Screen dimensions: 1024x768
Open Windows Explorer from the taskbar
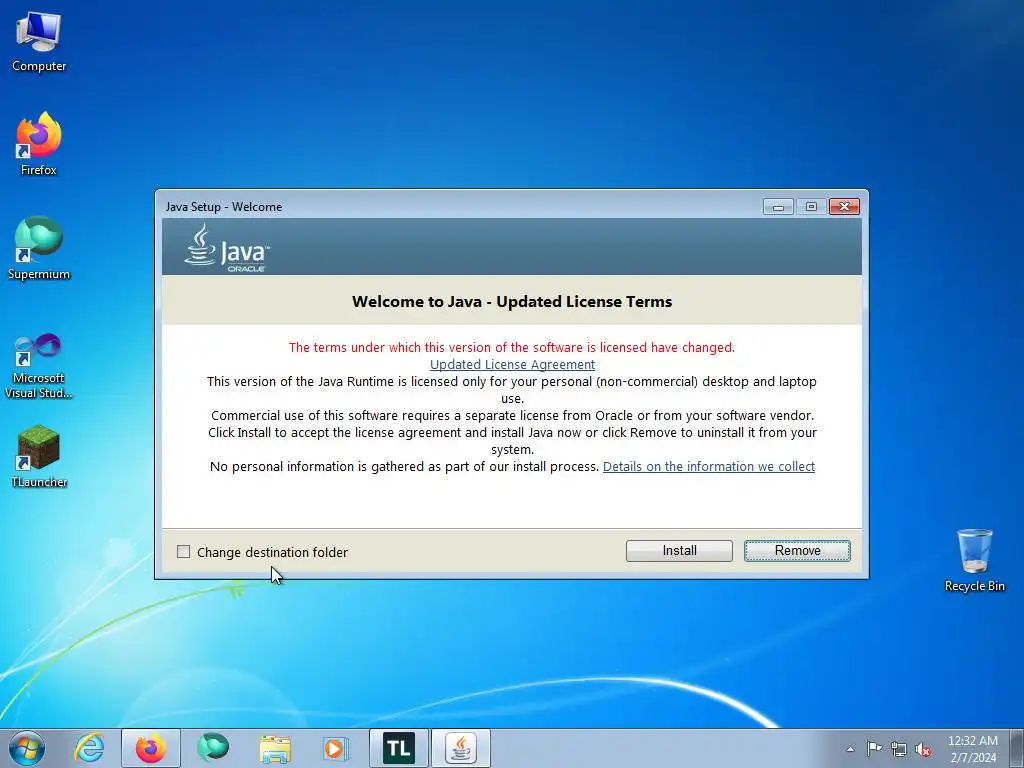tap(275, 748)
